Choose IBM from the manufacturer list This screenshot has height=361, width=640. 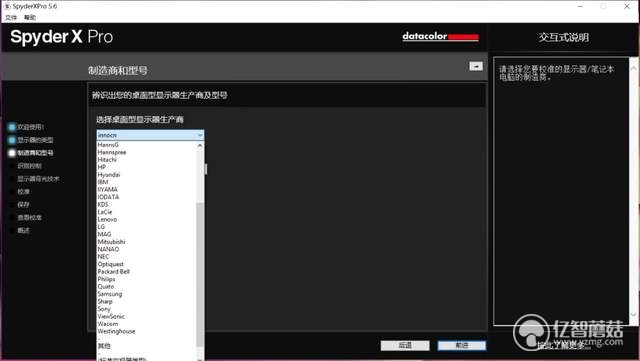coord(147,182)
